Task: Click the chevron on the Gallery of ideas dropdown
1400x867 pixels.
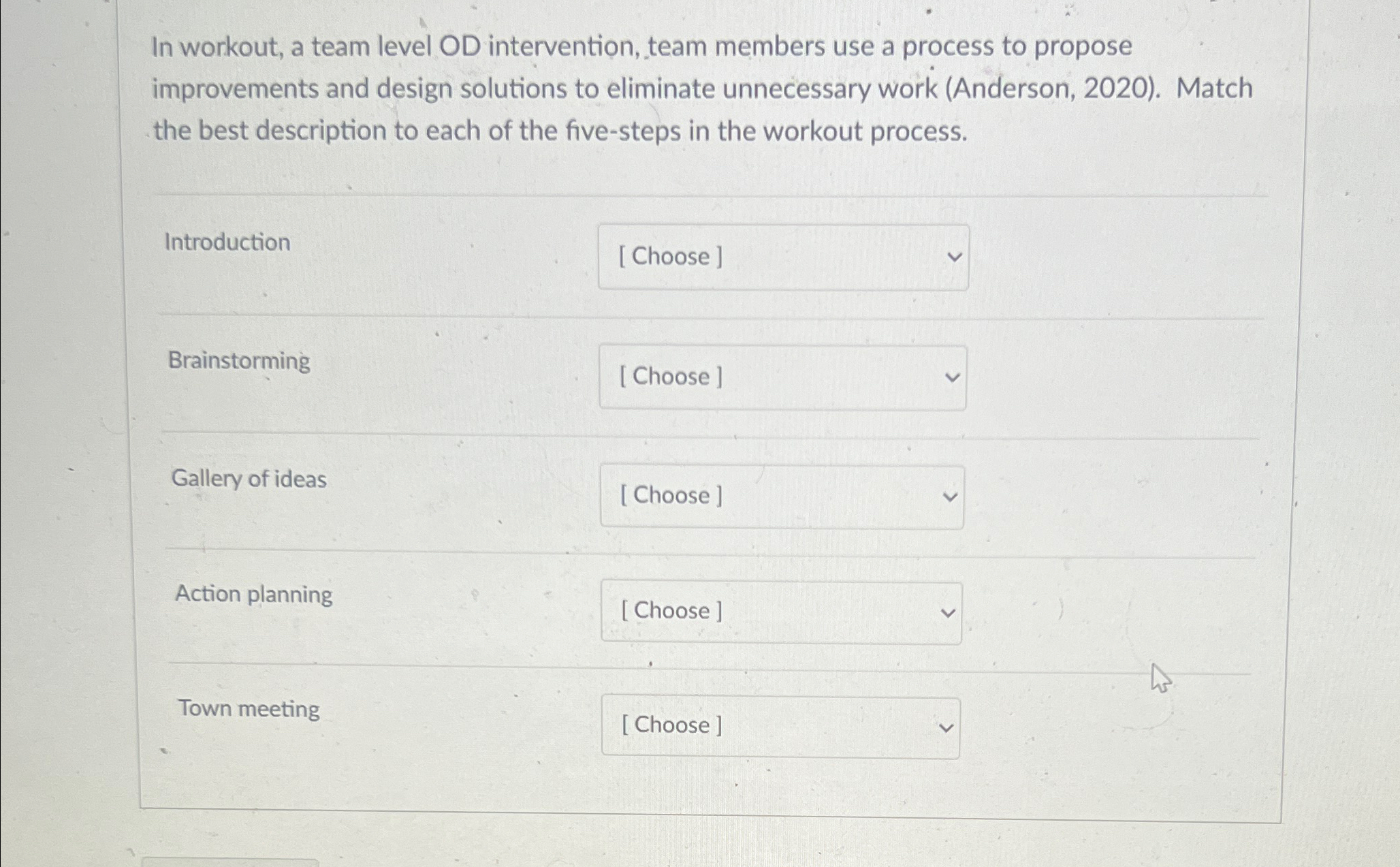Action: [x=951, y=496]
